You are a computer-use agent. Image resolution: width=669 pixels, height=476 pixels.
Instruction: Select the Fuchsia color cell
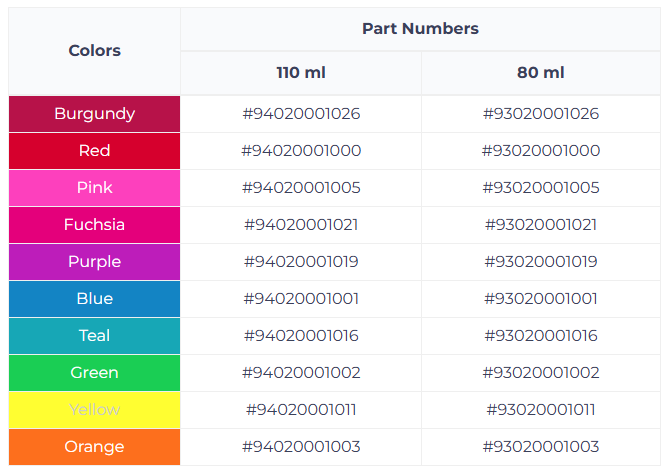point(94,225)
